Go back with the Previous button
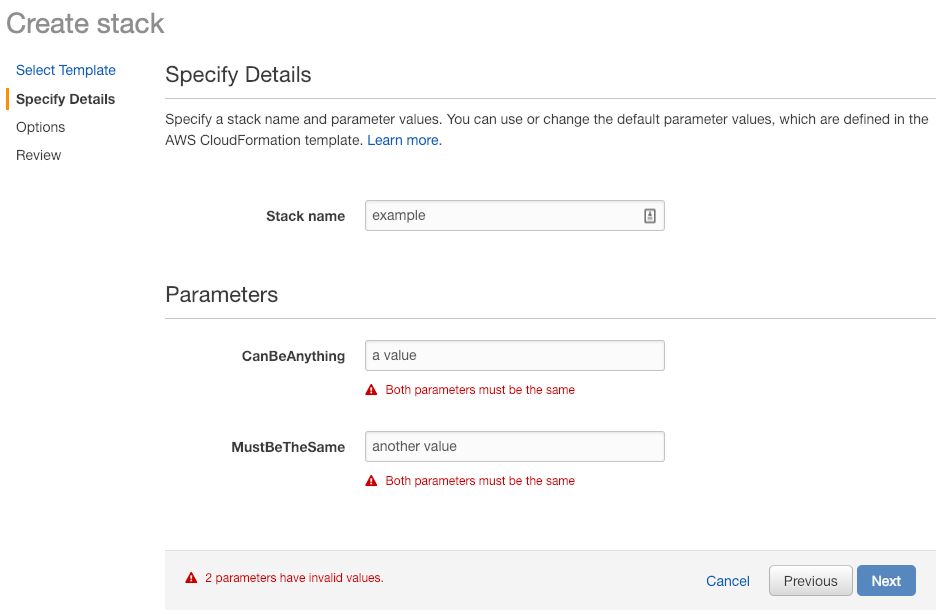This screenshot has width=948, height=614. (x=810, y=581)
